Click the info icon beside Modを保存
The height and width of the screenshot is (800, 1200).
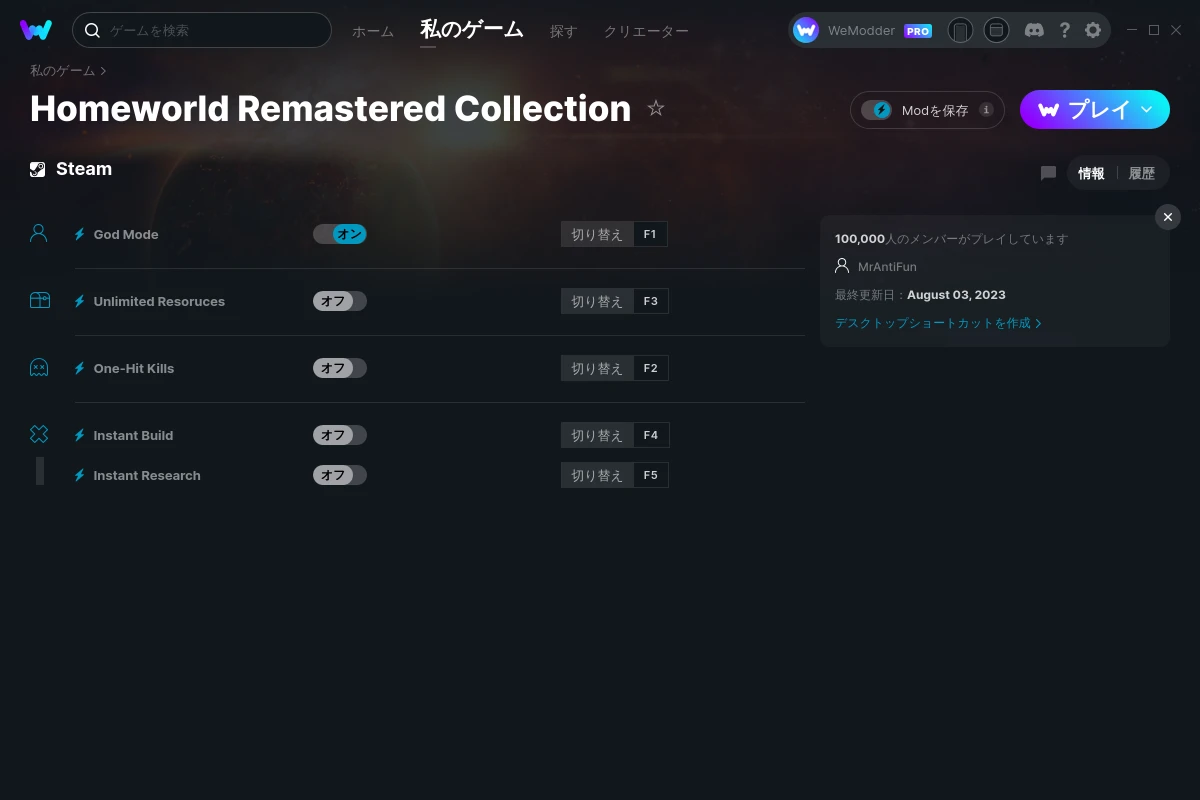[x=986, y=110]
